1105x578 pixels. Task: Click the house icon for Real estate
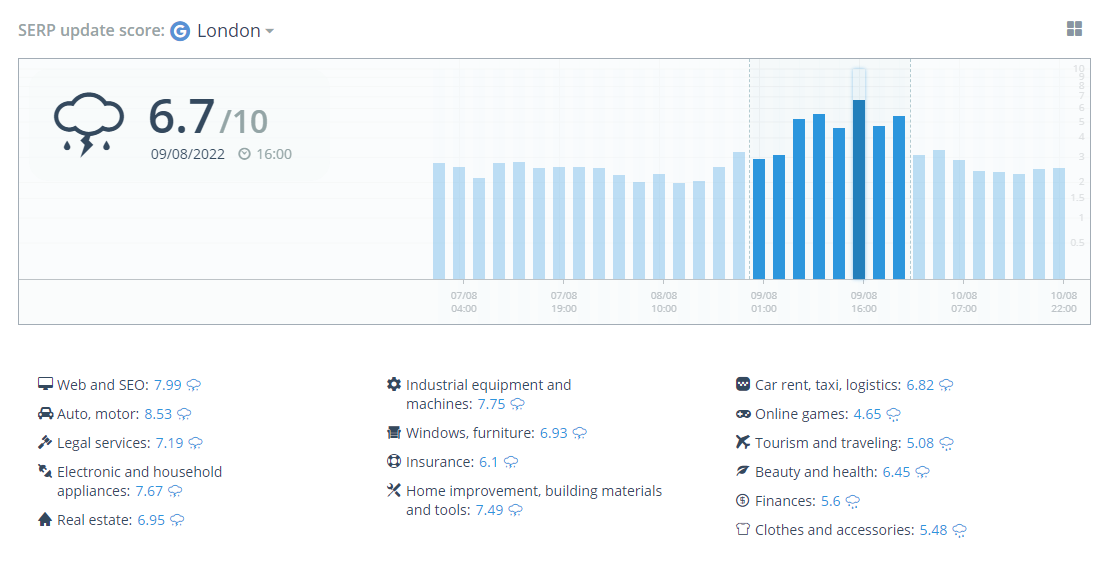[x=45, y=519]
